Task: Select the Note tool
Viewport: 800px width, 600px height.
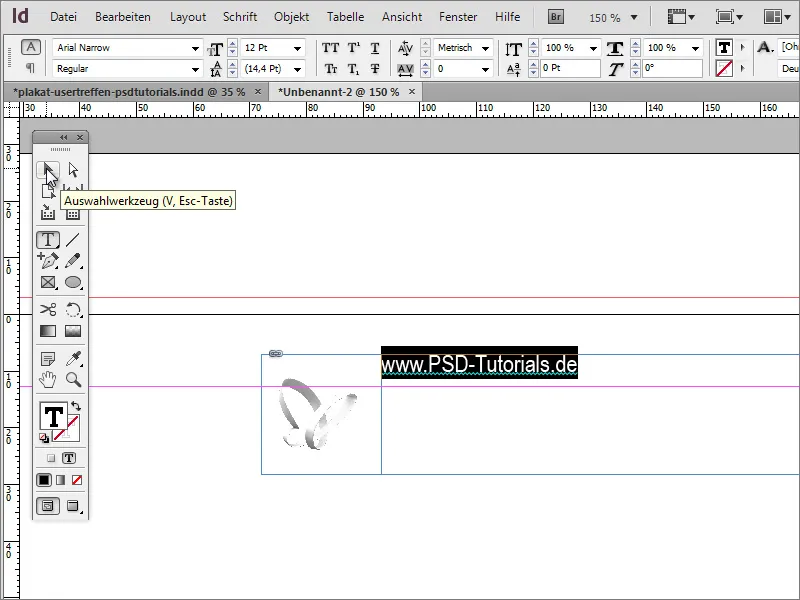Action: (x=48, y=359)
